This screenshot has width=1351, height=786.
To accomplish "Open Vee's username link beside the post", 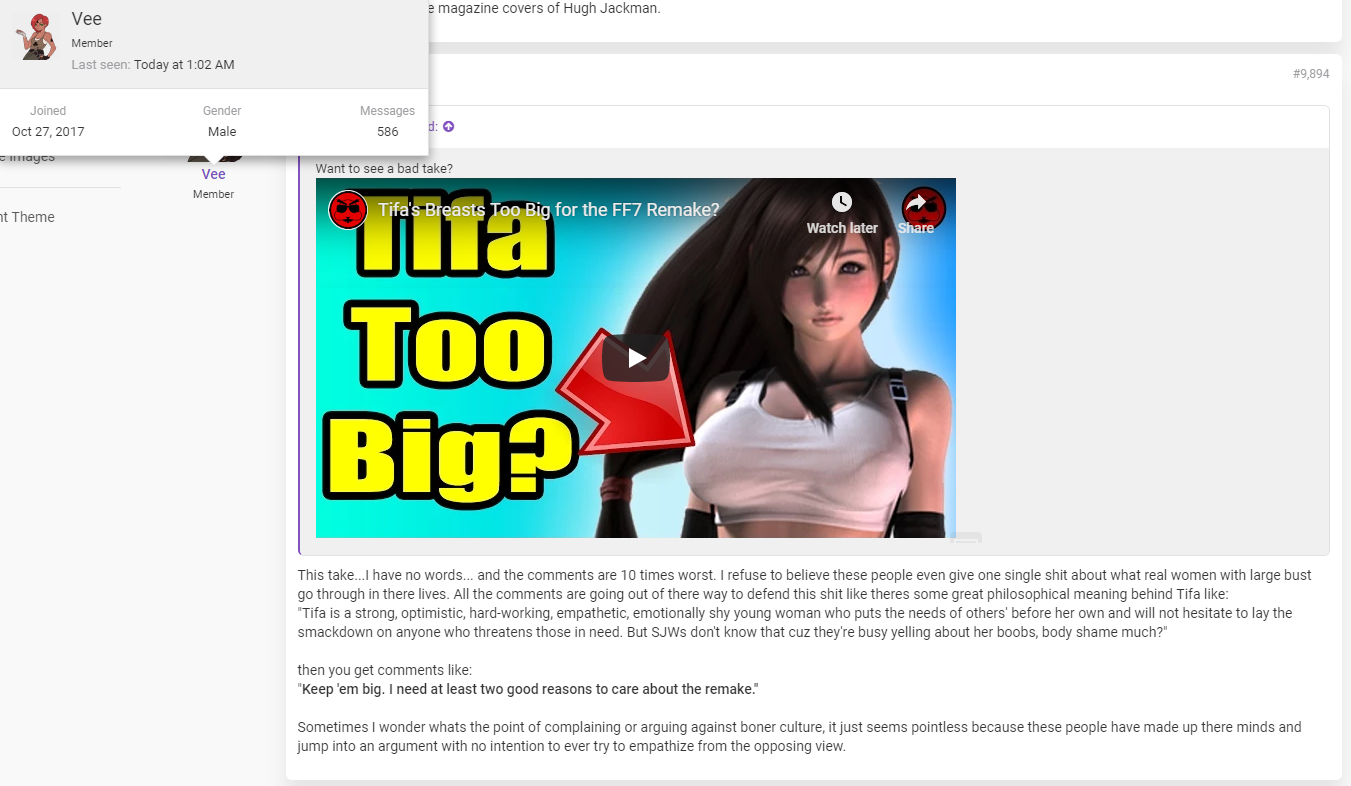I will pos(213,174).
